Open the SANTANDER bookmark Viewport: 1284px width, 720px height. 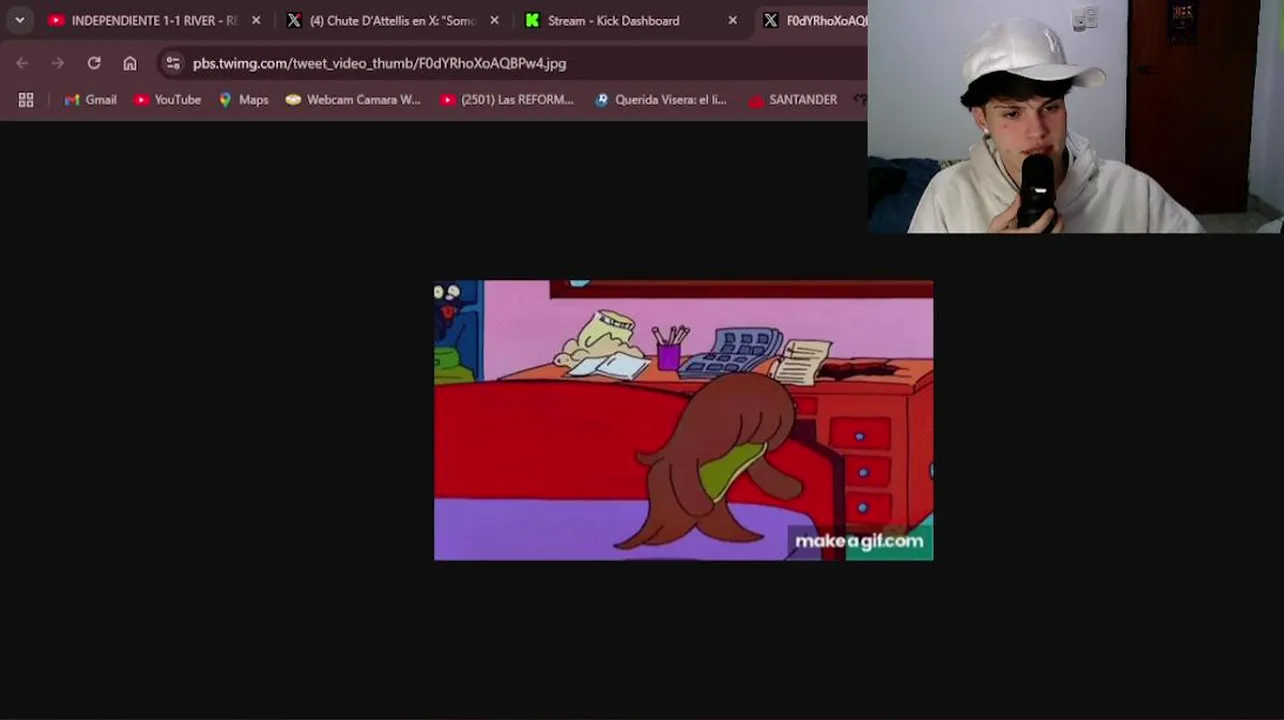coord(793,100)
